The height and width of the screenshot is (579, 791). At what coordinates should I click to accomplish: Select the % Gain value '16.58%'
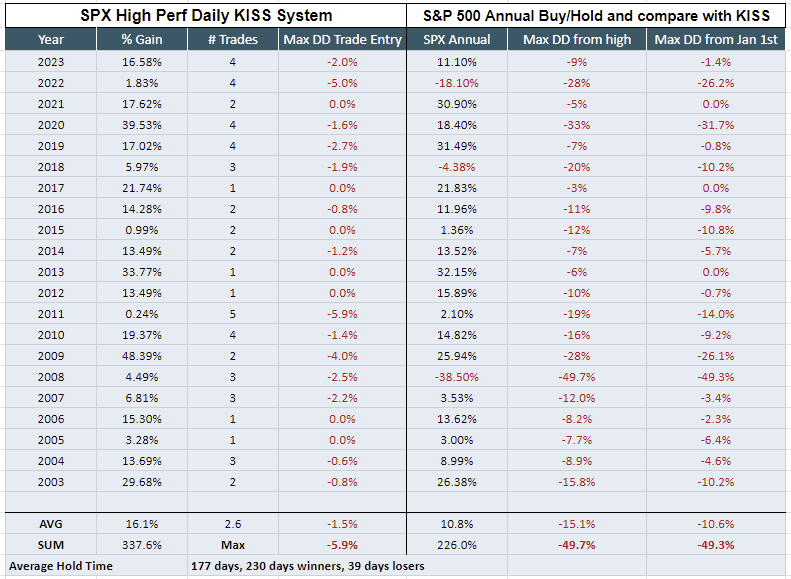point(142,62)
